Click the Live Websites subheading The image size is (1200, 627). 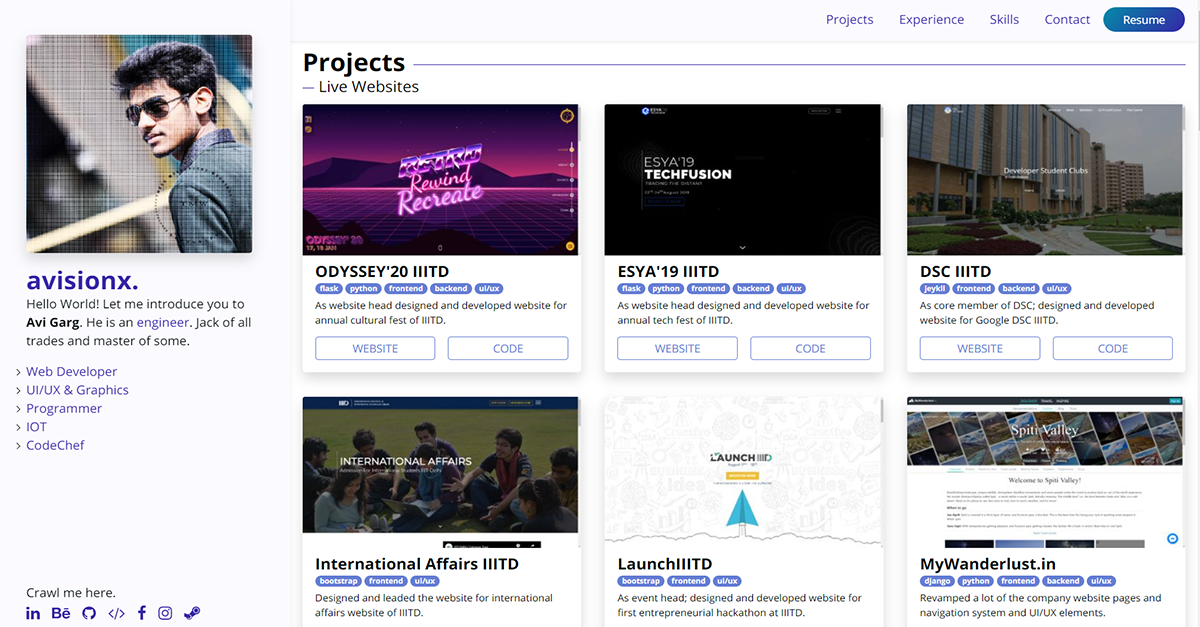[369, 87]
